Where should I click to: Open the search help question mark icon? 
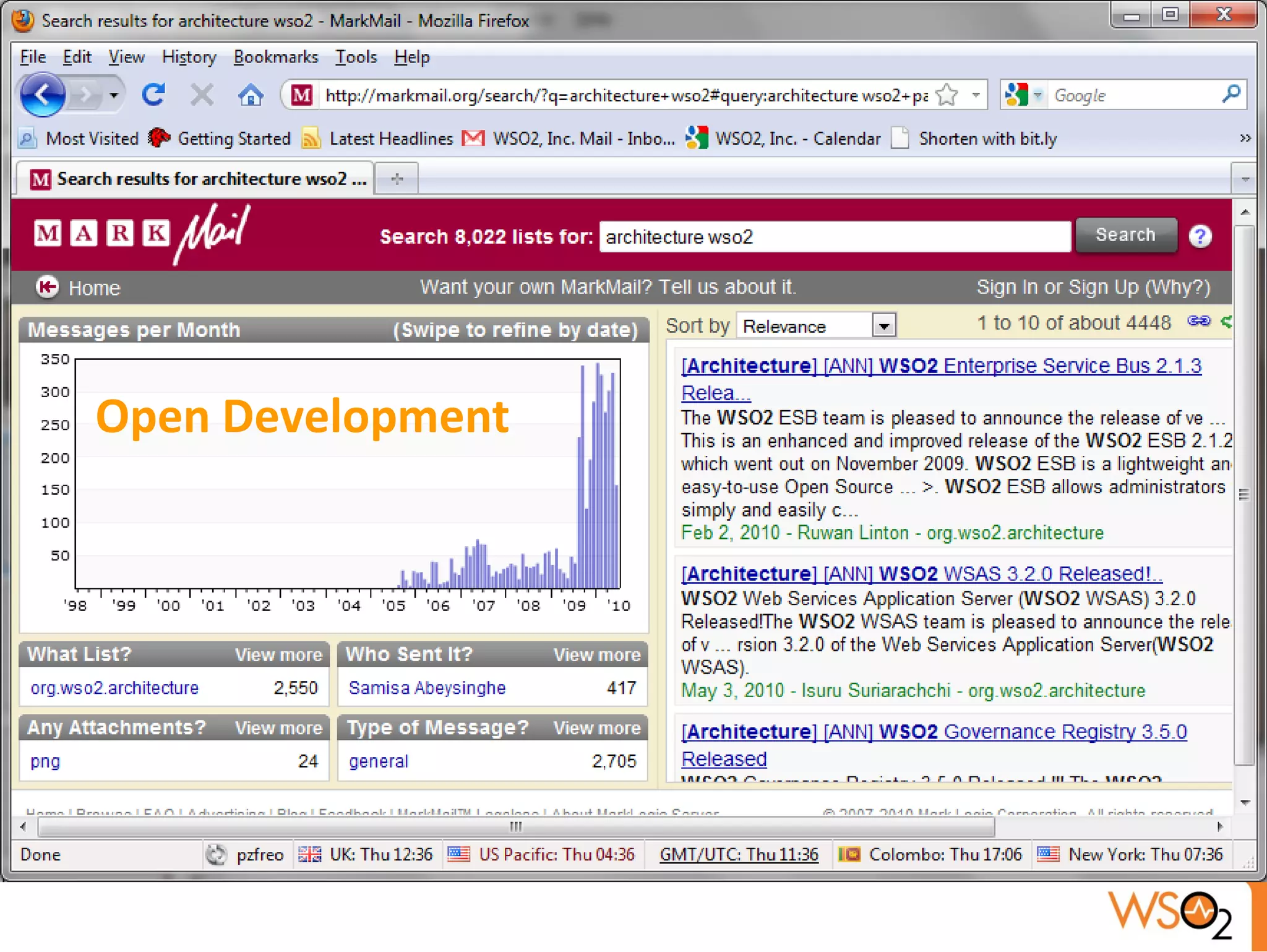click(1200, 236)
